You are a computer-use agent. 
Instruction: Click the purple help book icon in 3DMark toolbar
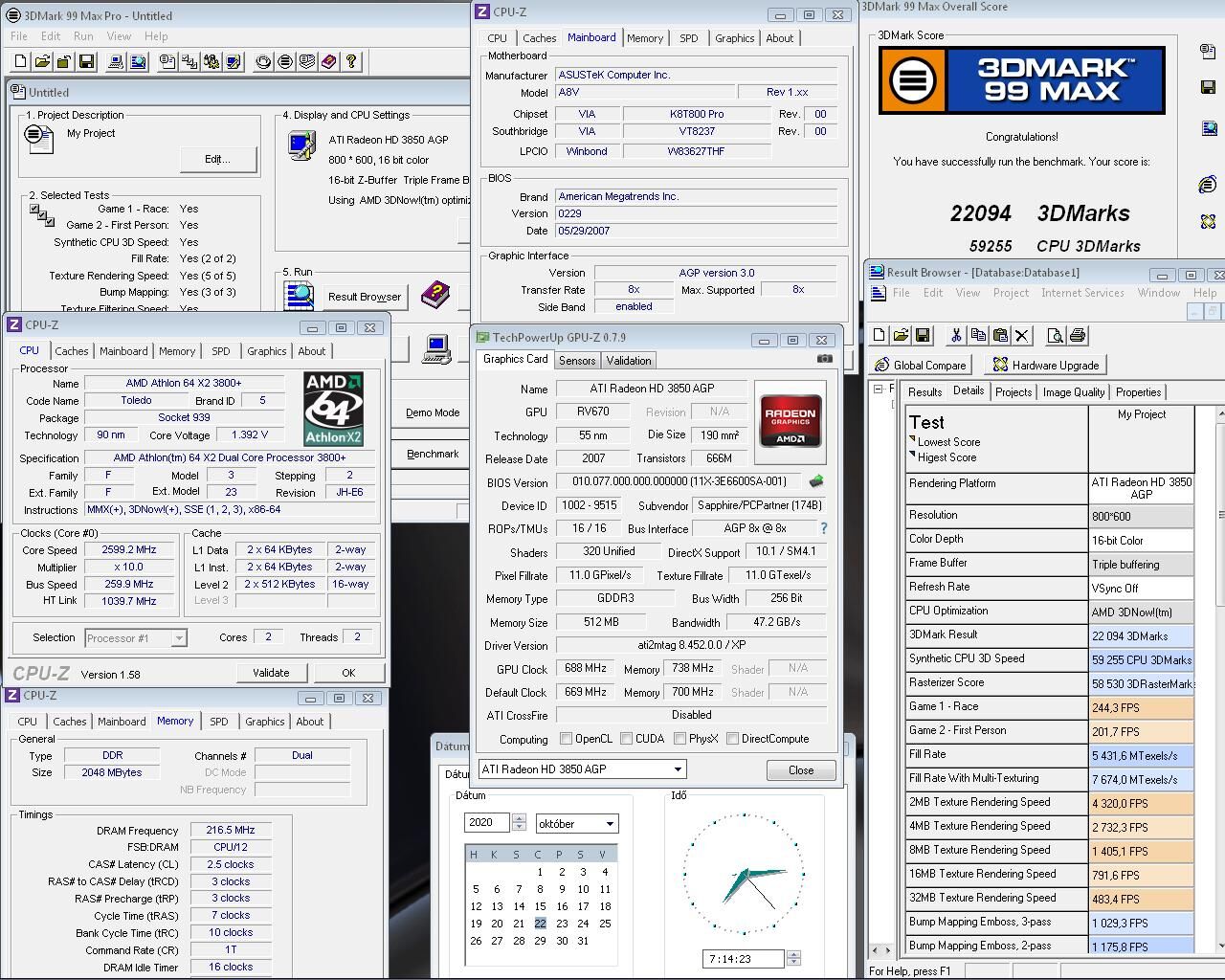[329, 61]
